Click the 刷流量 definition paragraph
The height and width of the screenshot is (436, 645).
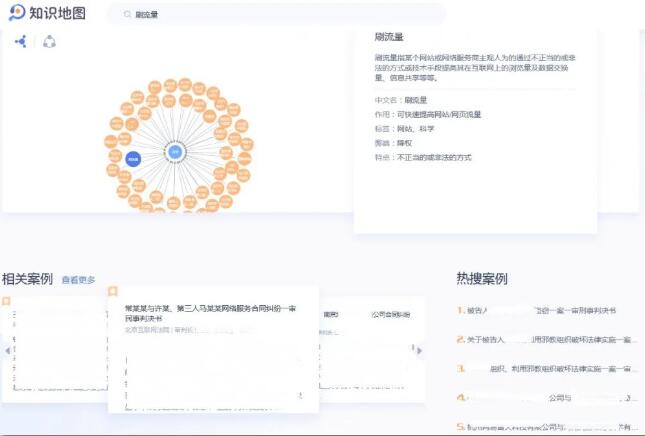[475, 67]
